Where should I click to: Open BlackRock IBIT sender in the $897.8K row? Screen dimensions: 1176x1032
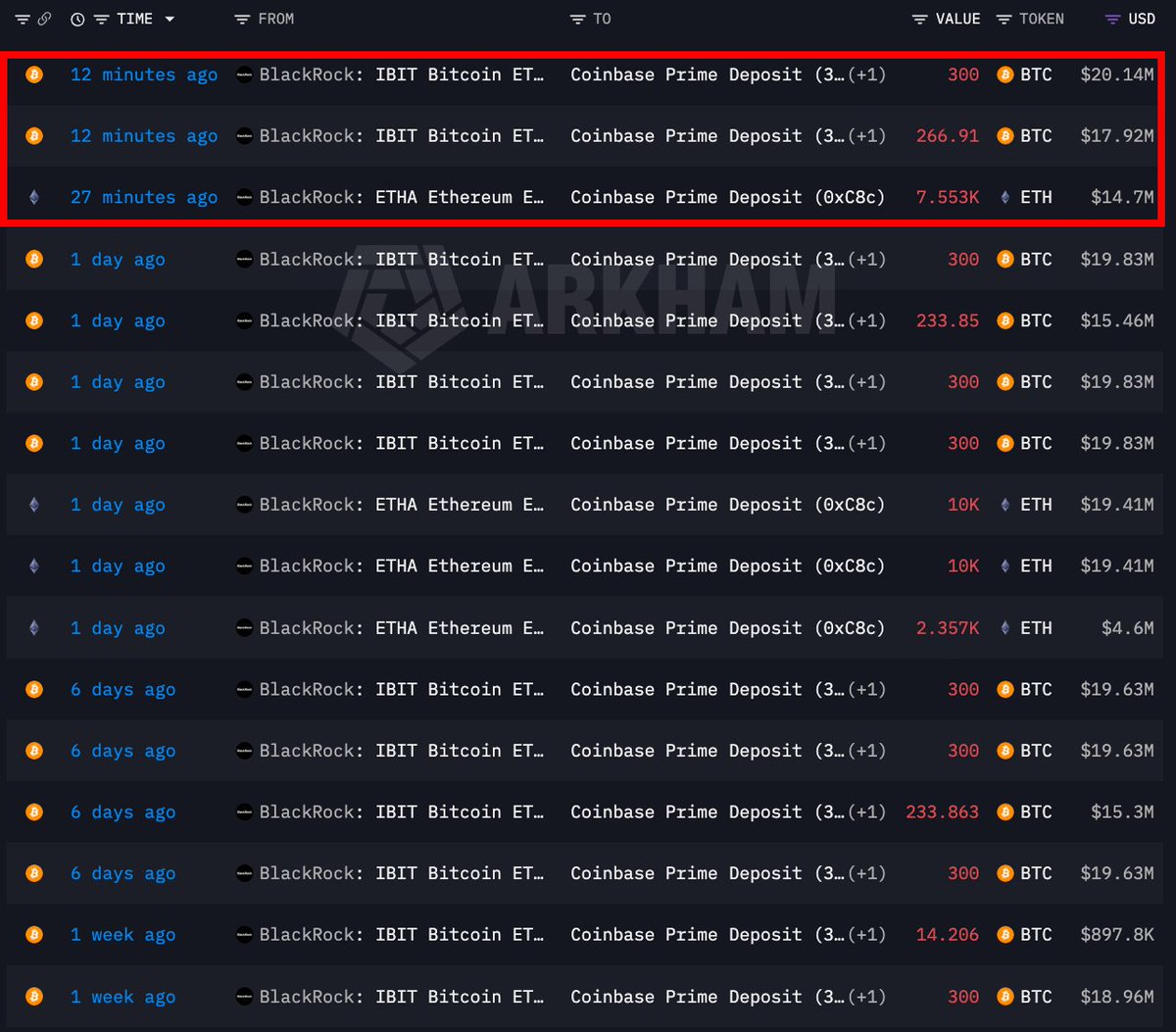click(402, 935)
